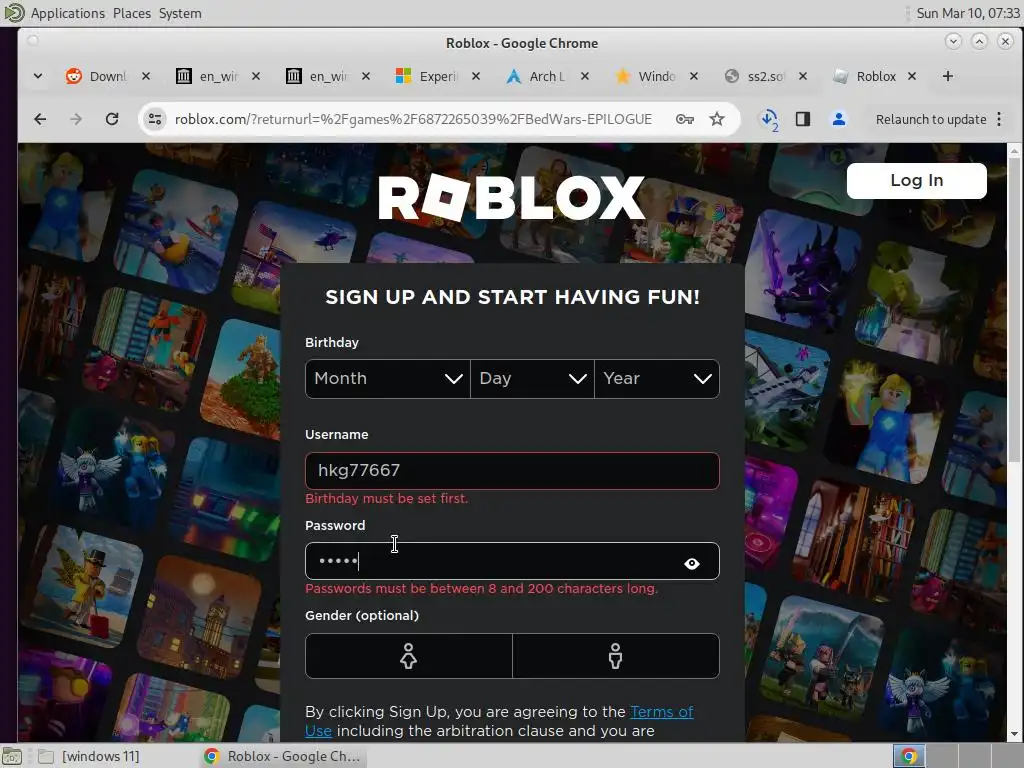Select the male gender icon
This screenshot has height=768, width=1024.
point(615,656)
